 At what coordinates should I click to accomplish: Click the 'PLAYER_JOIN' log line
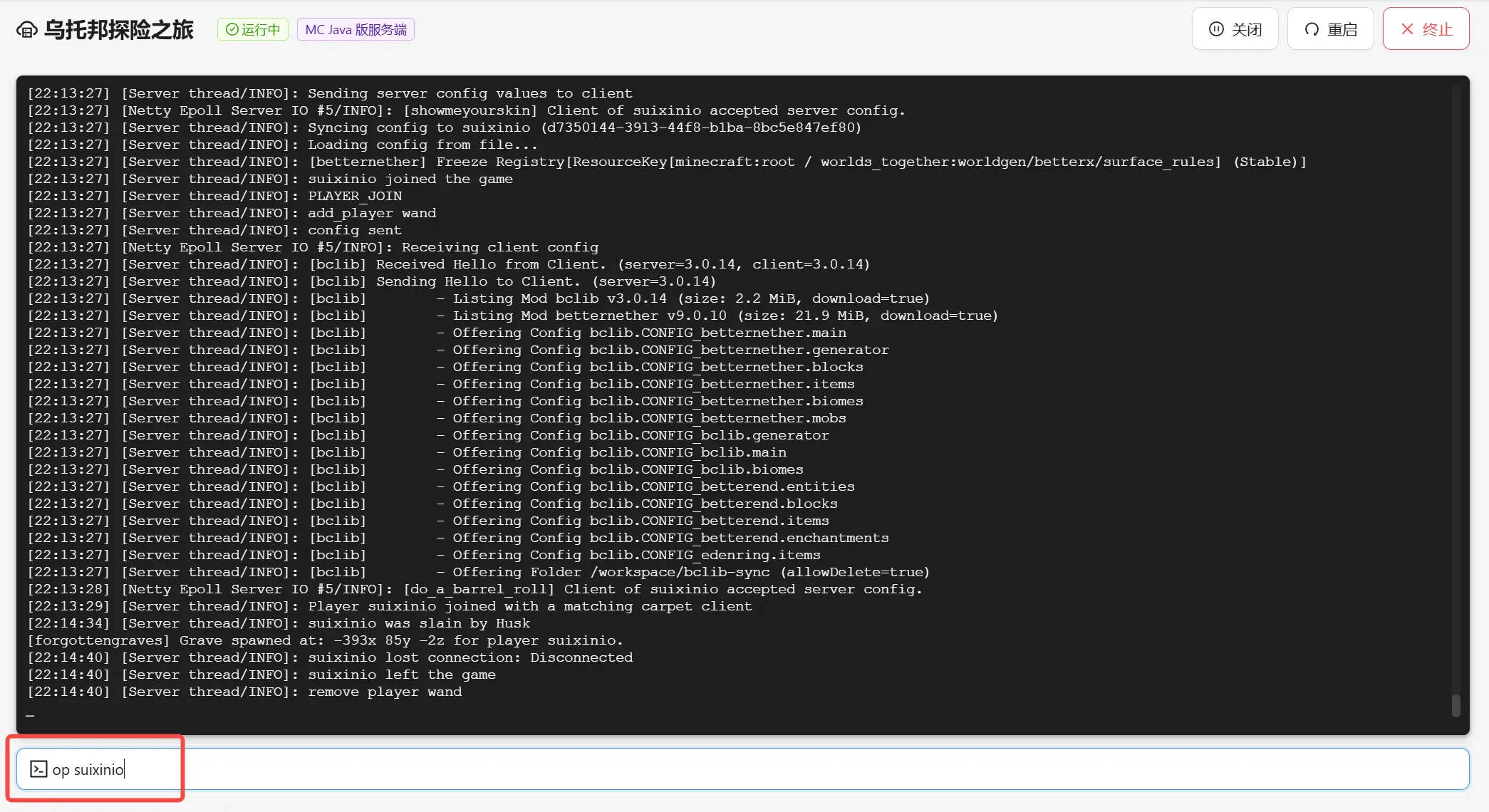pyautogui.click(x=214, y=196)
